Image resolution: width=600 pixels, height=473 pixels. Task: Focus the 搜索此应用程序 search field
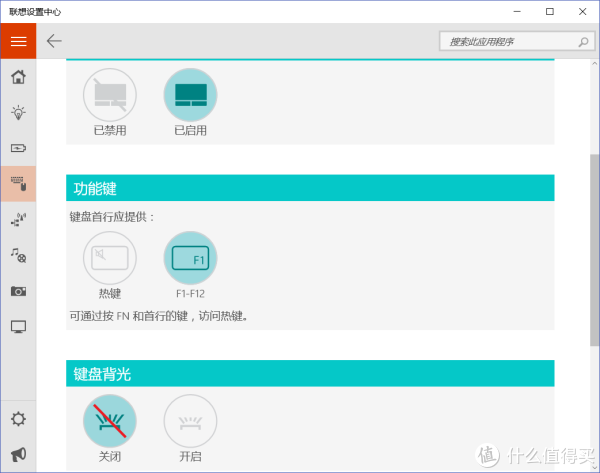coord(517,41)
